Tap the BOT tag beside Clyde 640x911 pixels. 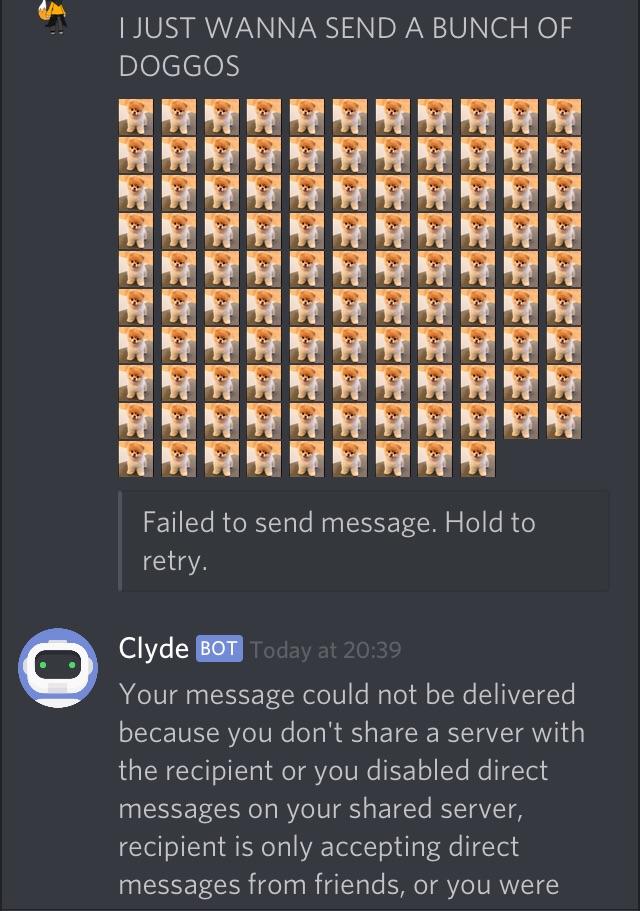[219, 648]
